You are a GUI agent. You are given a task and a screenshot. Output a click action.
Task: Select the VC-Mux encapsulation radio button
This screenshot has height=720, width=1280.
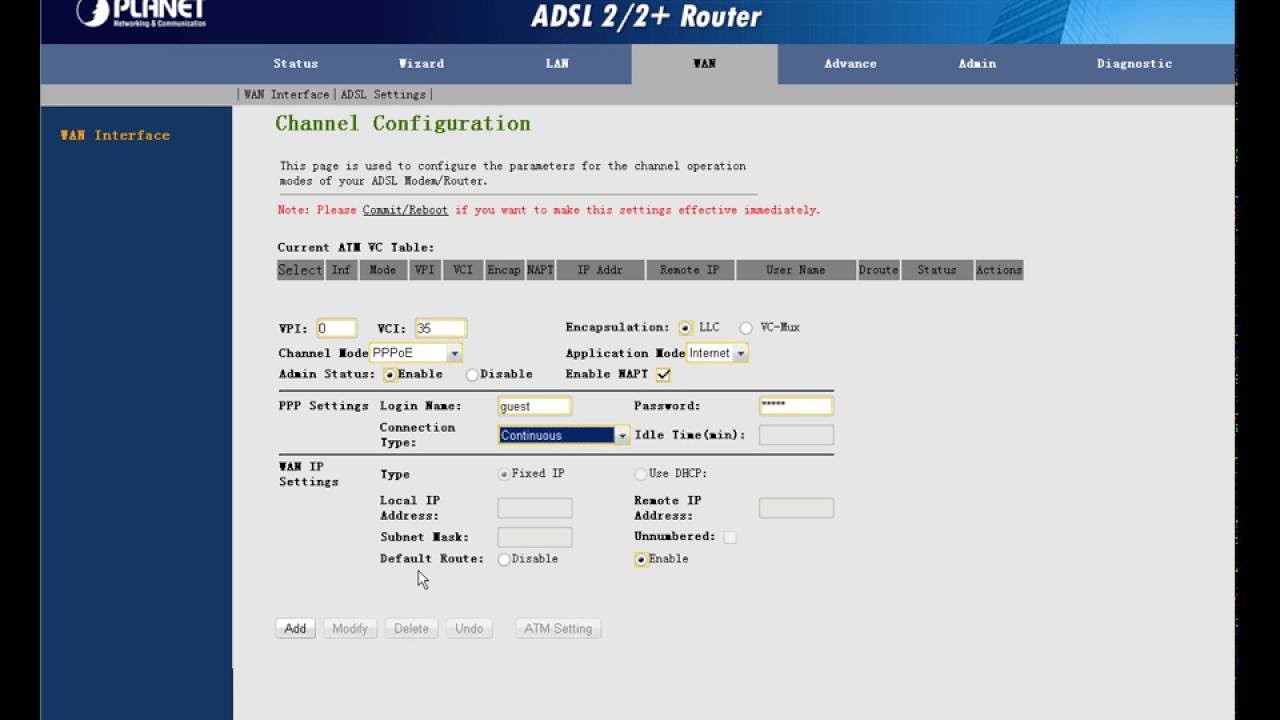point(746,328)
